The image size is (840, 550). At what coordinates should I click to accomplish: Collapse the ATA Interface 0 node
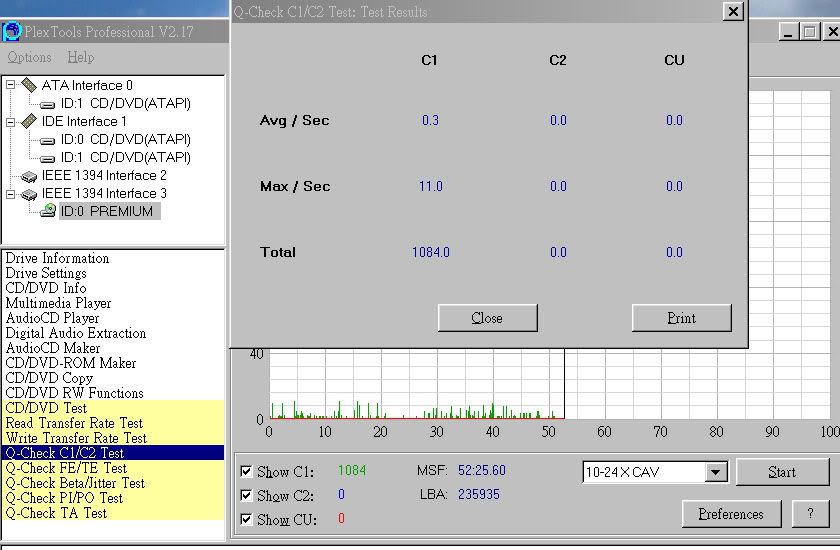tap(10, 85)
